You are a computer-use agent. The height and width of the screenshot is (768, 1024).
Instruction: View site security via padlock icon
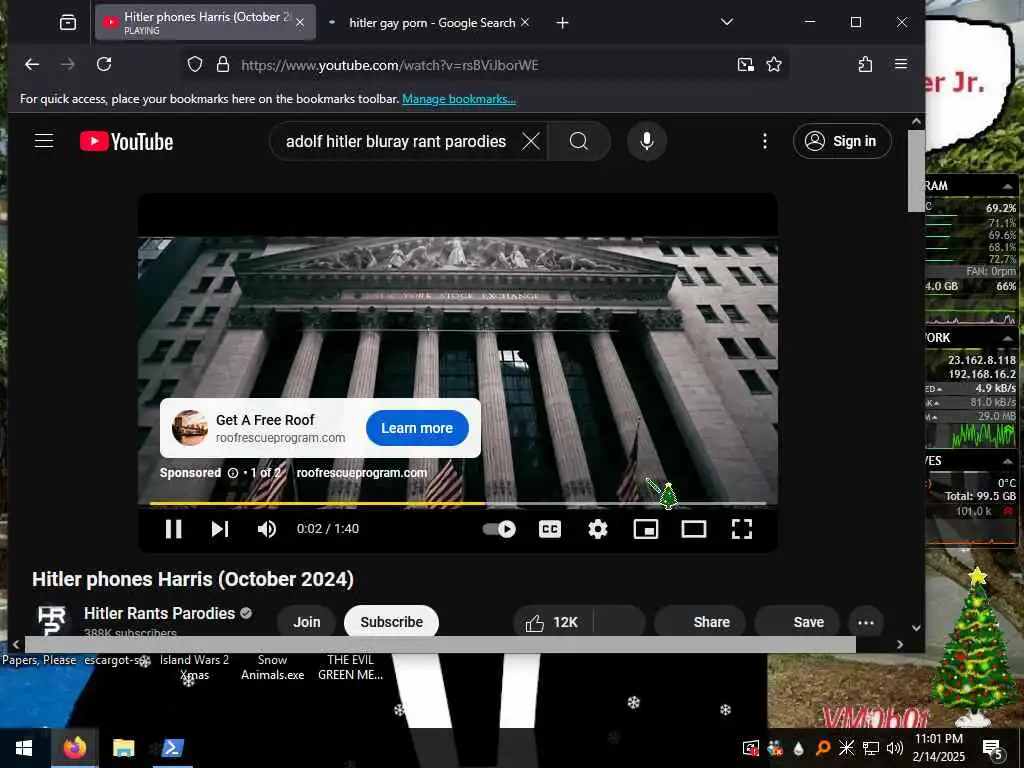point(223,64)
